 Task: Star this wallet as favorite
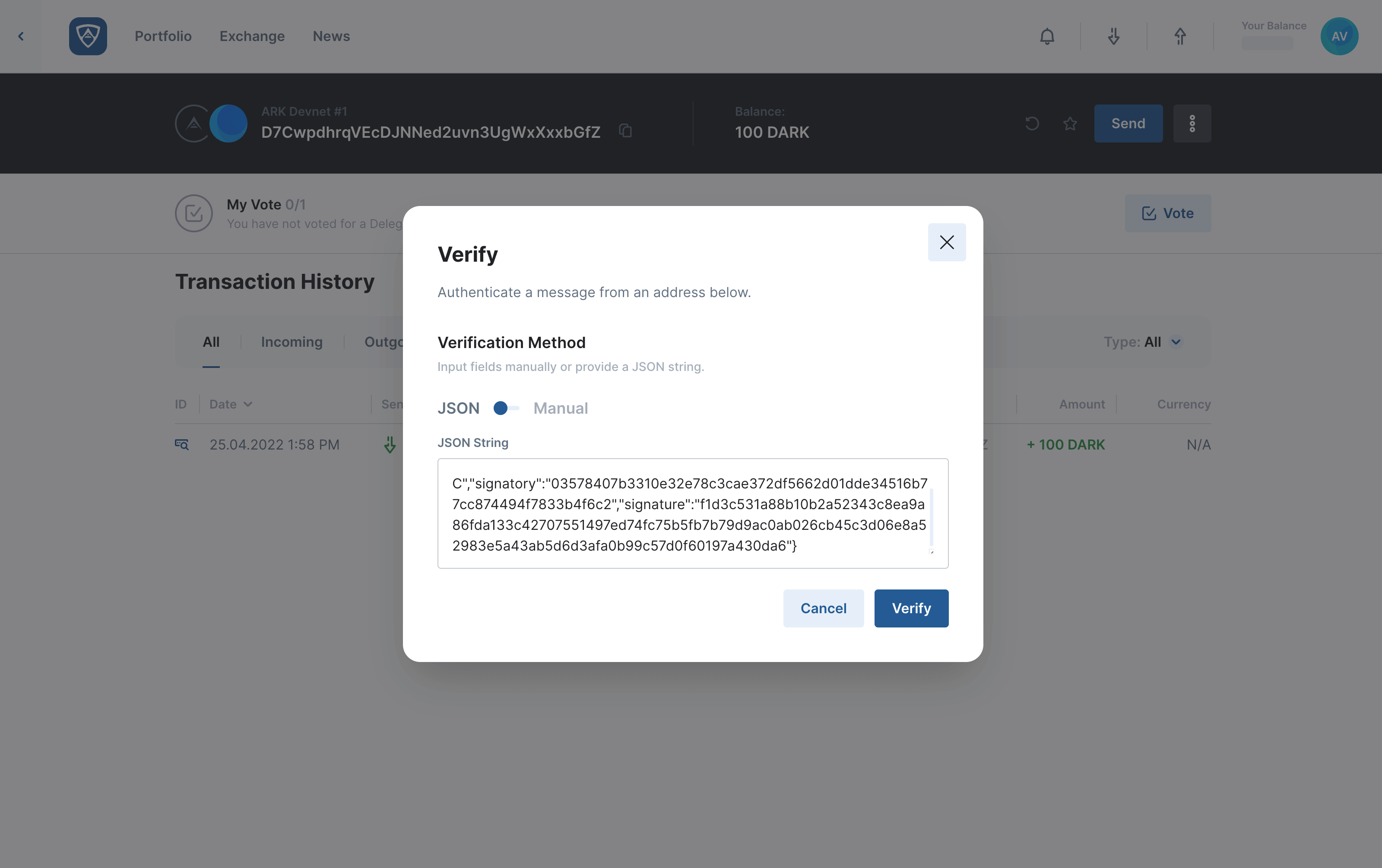pyautogui.click(x=1070, y=124)
